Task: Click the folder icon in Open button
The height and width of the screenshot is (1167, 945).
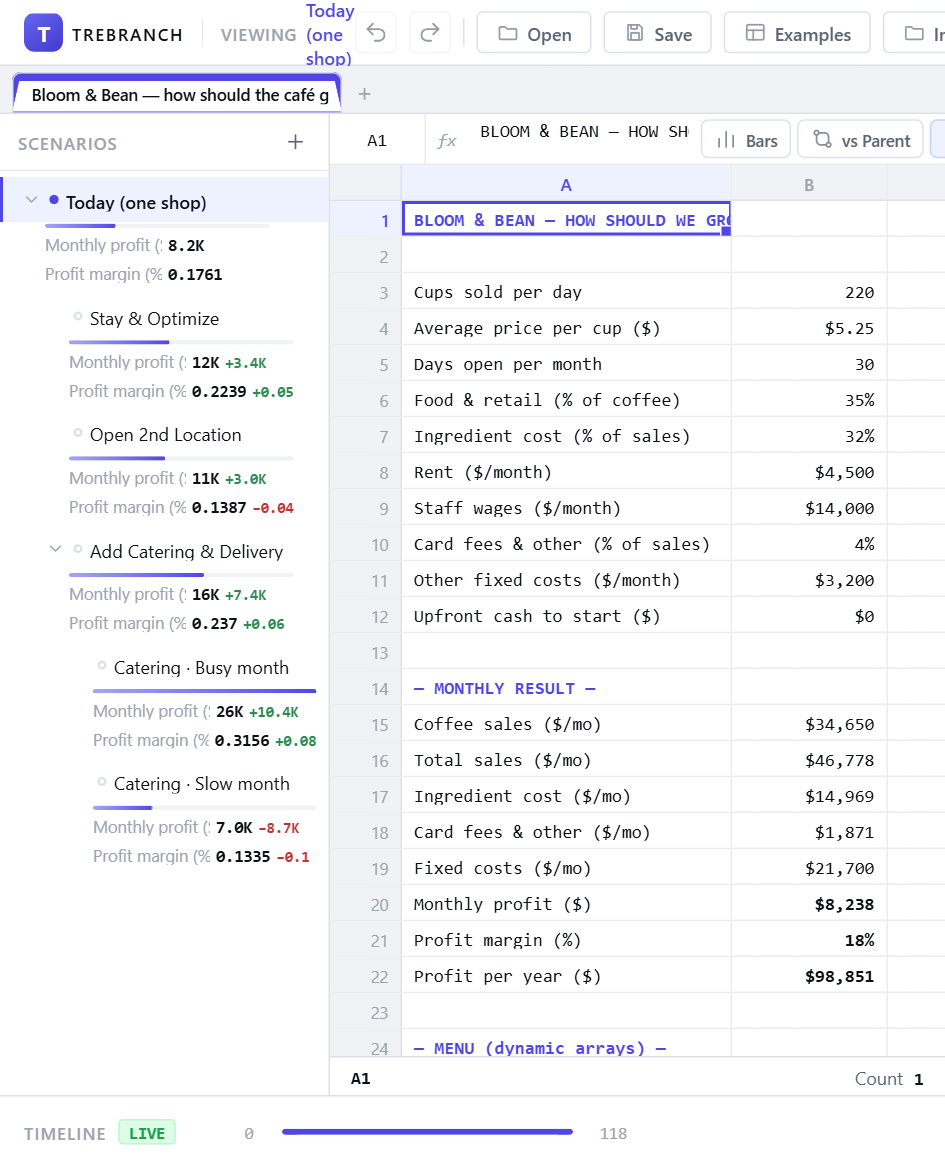Action: (x=507, y=33)
